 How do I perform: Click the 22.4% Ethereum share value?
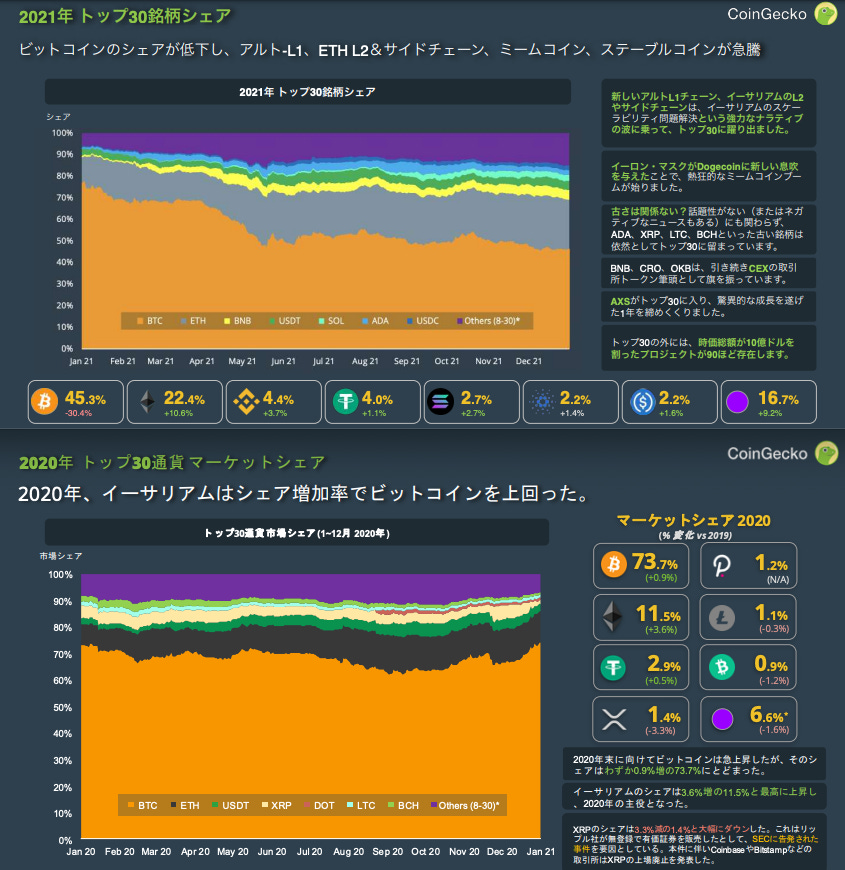coord(184,398)
